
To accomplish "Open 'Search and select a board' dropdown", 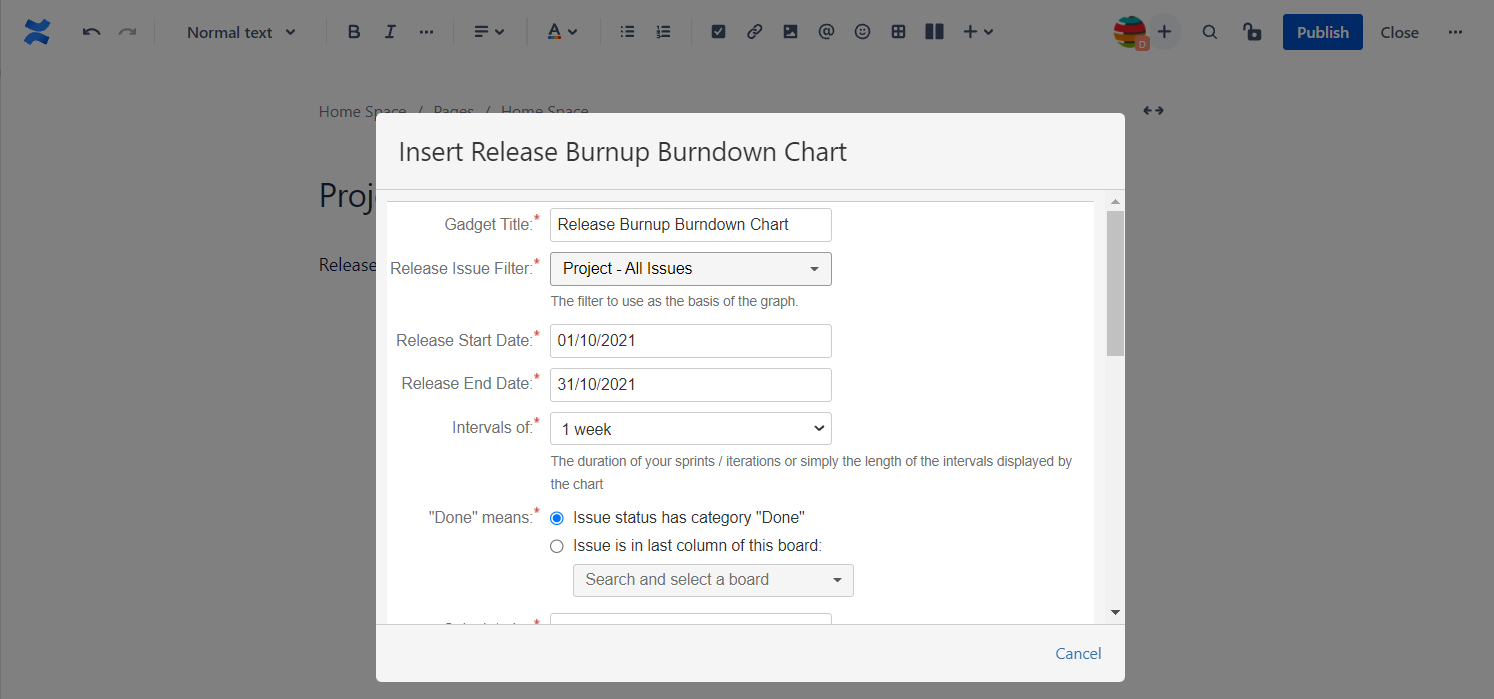I will click(x=712, y=580).
